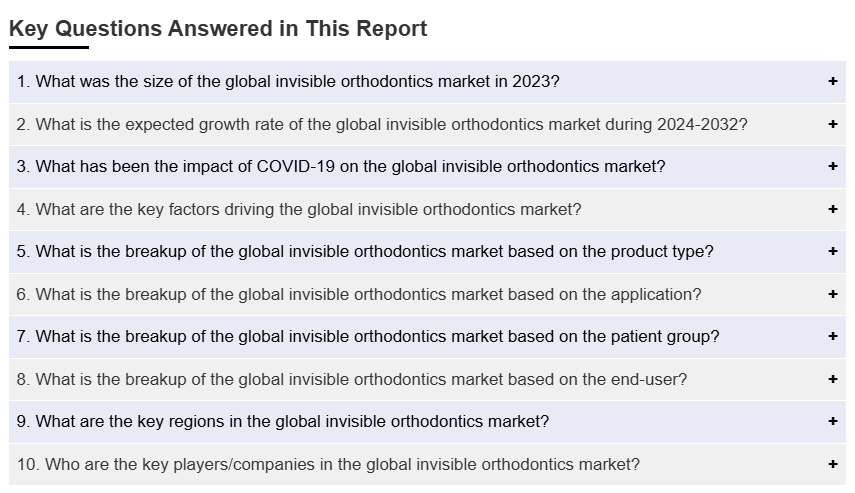
Task: Open question 8 about end-user breakup
Action: point(352,380)
